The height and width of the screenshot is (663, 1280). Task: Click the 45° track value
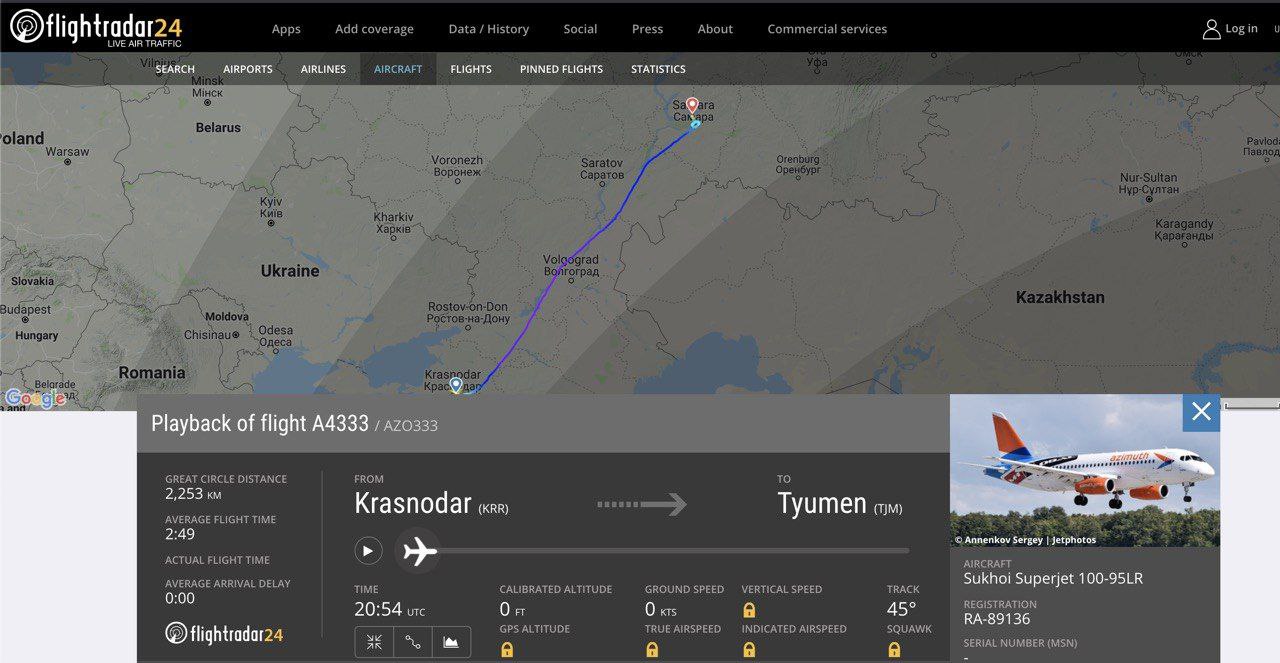coord(901,609)
